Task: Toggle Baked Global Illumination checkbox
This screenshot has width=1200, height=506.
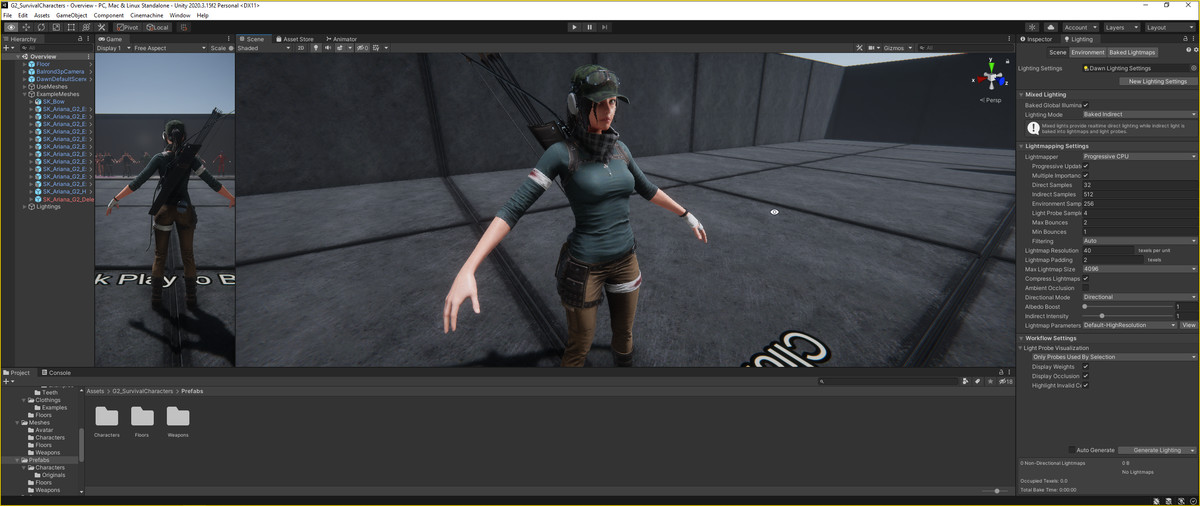Action: [1086, 105]
